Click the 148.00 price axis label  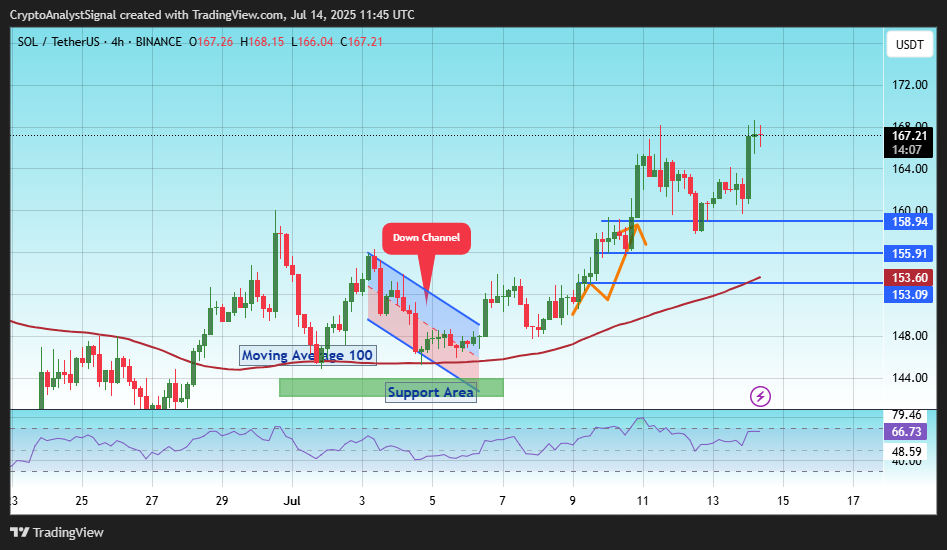coord(910,336)
